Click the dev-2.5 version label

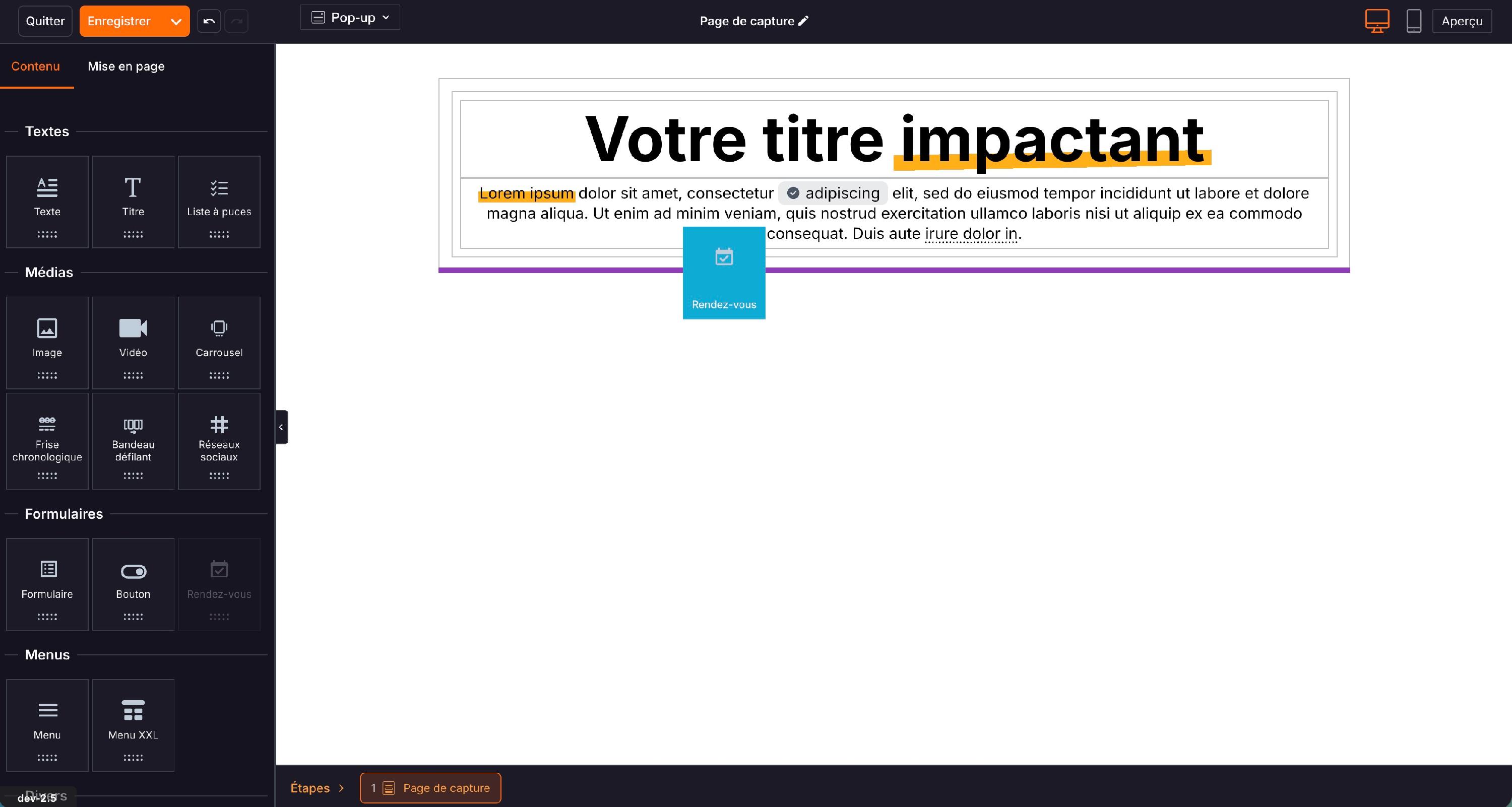[x=37, y=797]
